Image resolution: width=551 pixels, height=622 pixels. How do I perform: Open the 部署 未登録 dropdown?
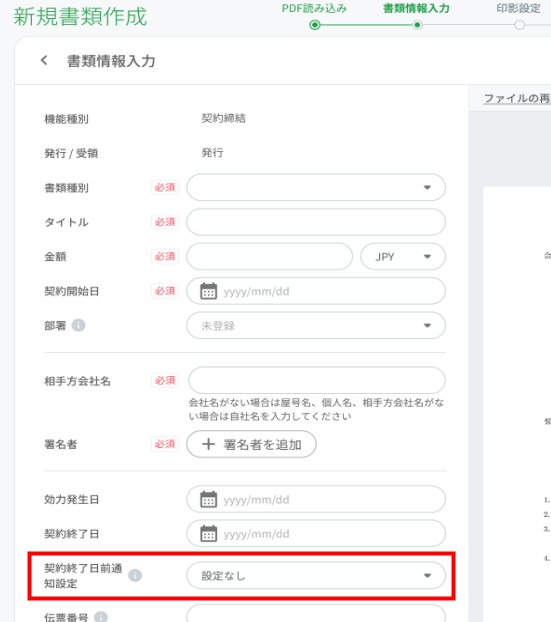tap(316, 326)
